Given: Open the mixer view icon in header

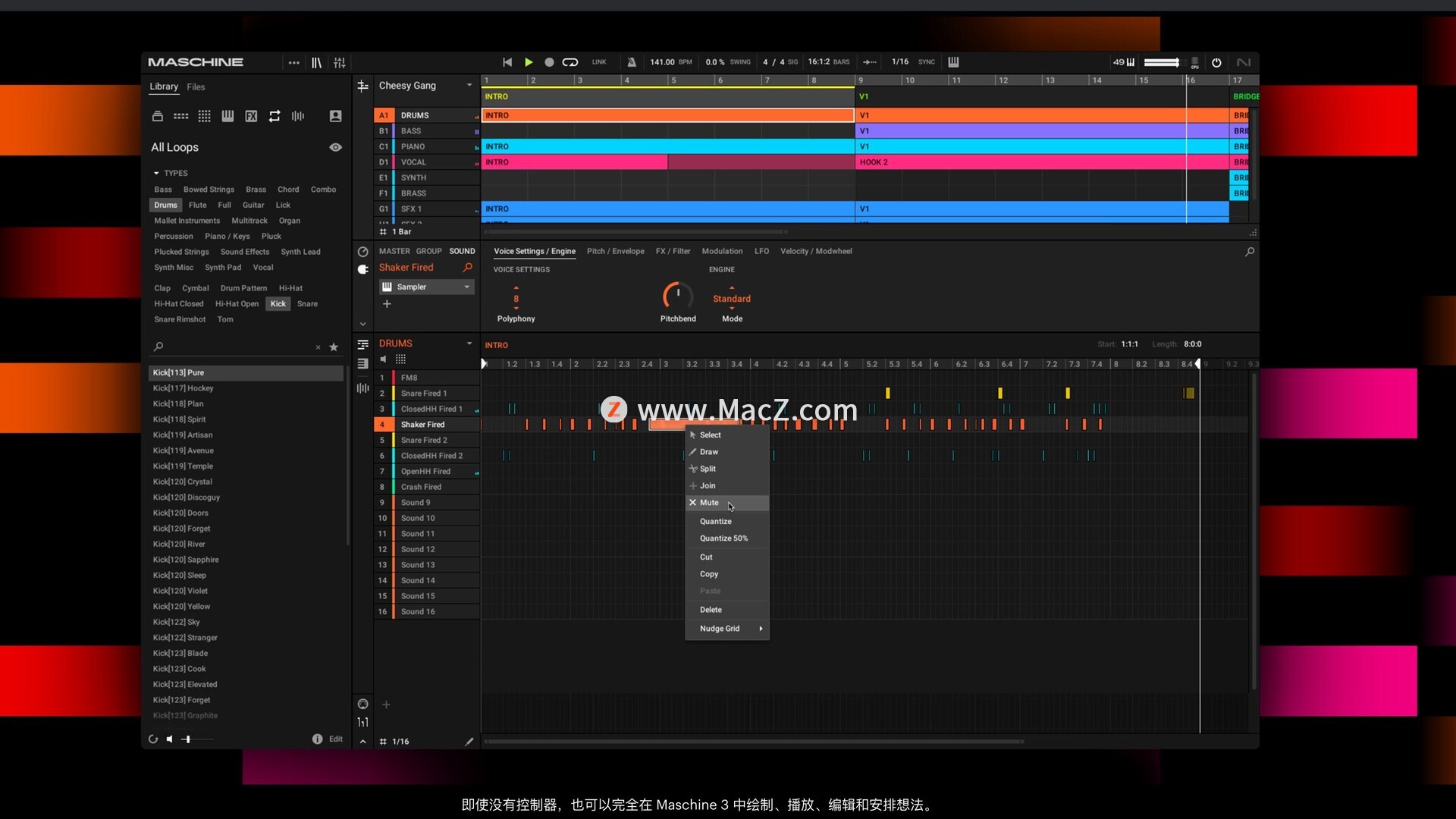Looking at the screenshot, I should pyautogui.click(x=340, y=62).
